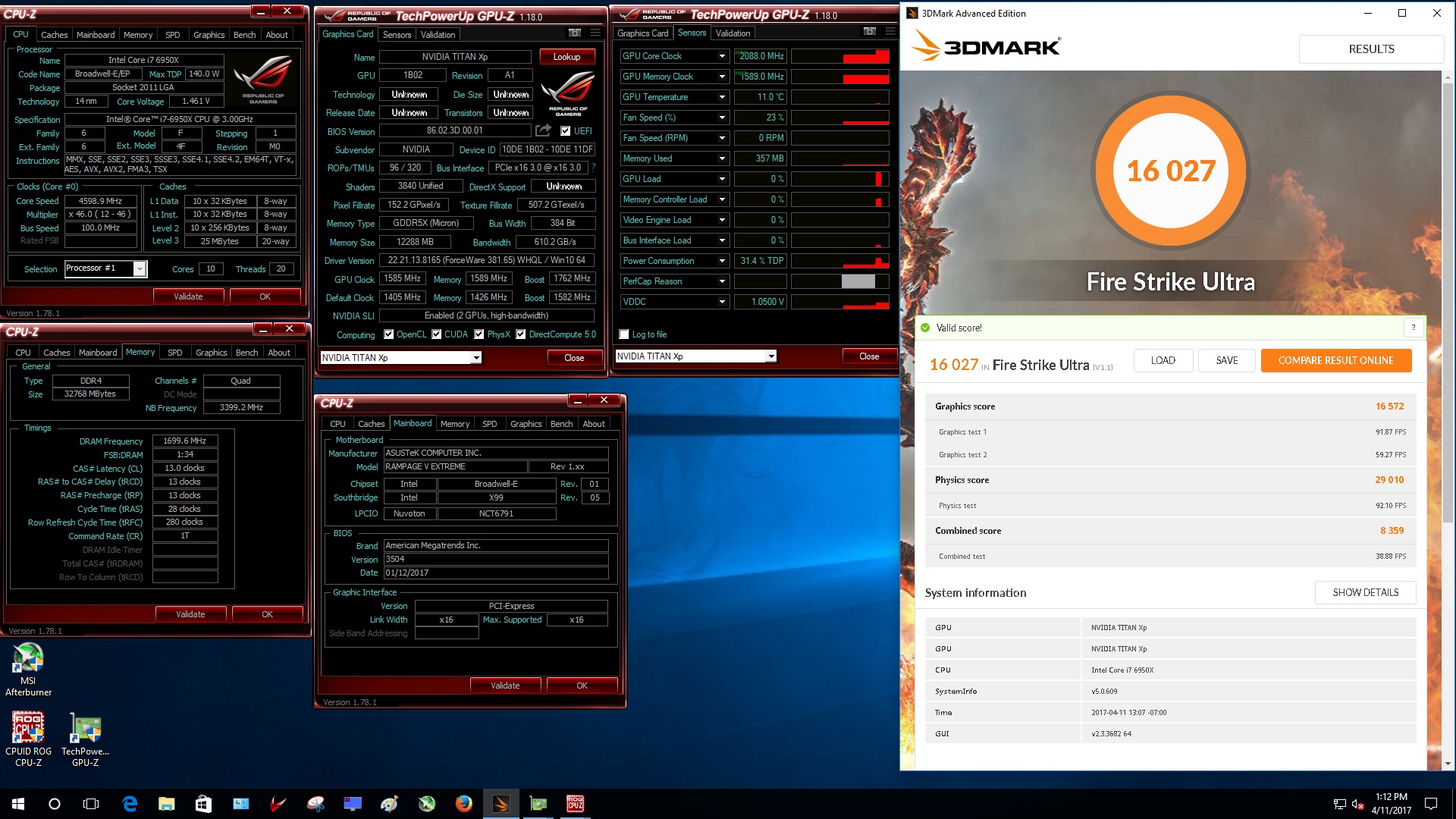
Task: Toggle the CUDA checkbox
Action: pyautogui.click(x=436, y=334)
